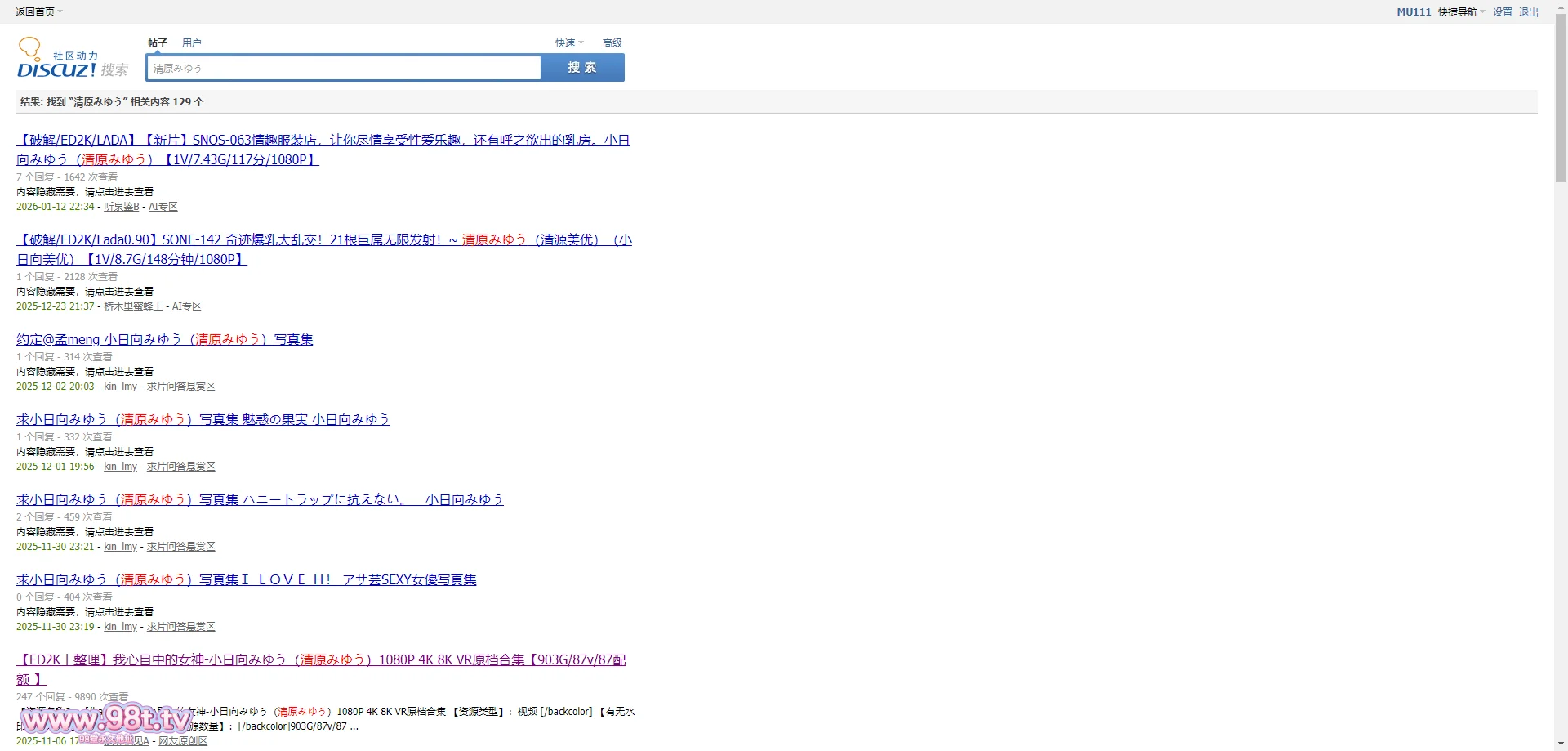The image size is (1568, 751).
Task: Open author 听泉鉴B's profile
Action: [x=121, y=207]
